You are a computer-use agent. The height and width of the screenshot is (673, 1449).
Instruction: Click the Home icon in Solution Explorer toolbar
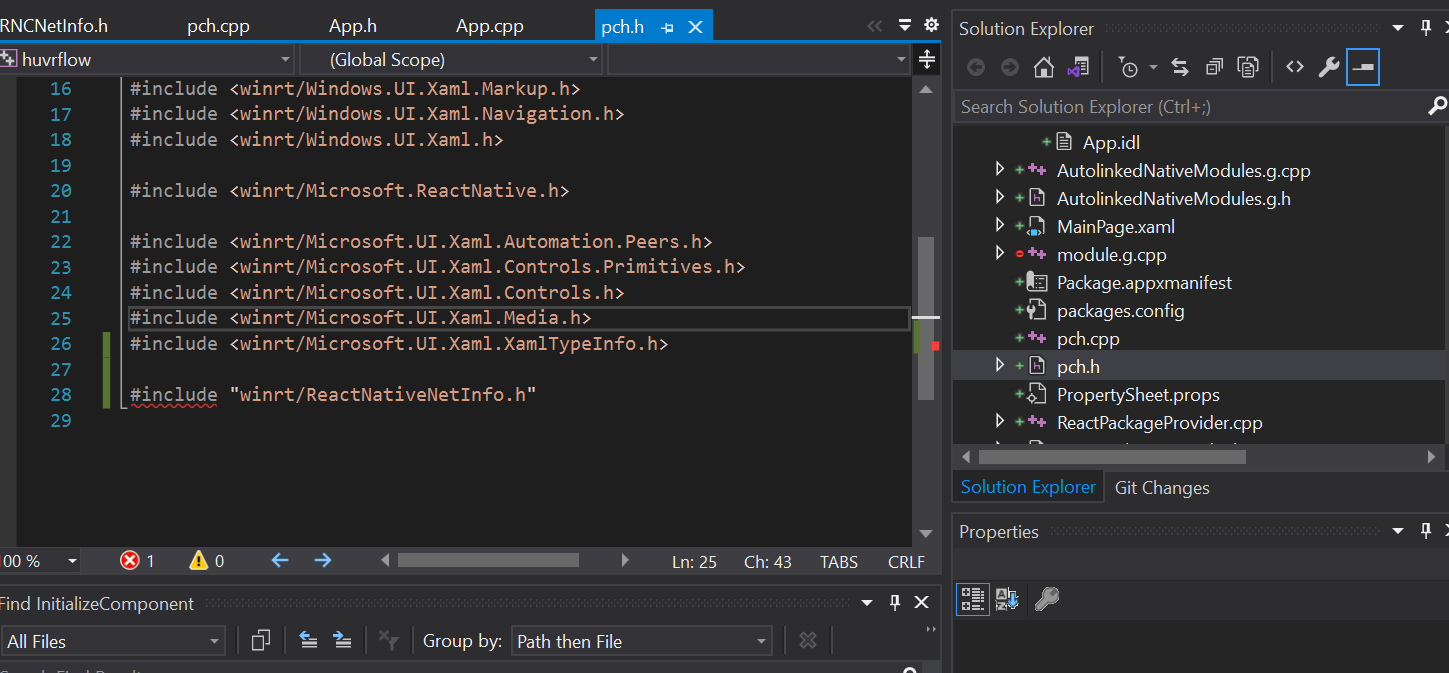[x=1044, y=67]
